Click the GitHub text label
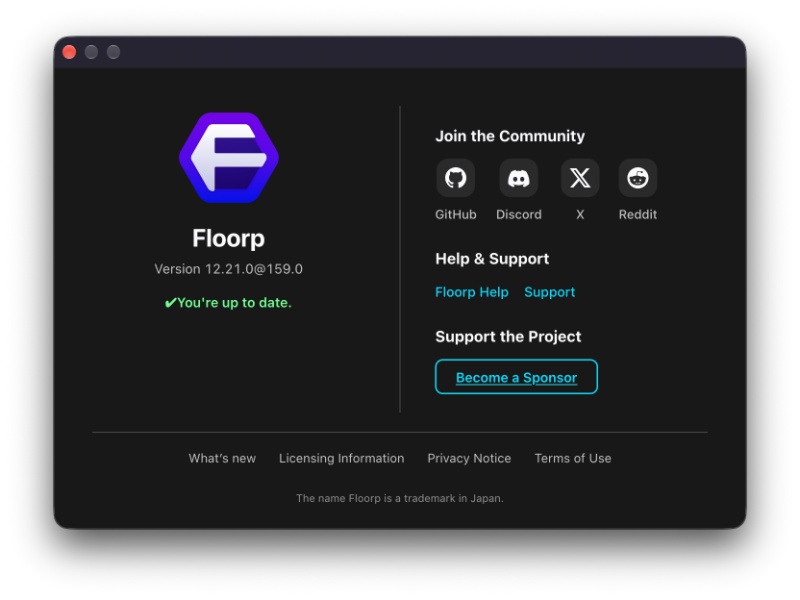Viewport: 800px width, 600px height. 456,214
